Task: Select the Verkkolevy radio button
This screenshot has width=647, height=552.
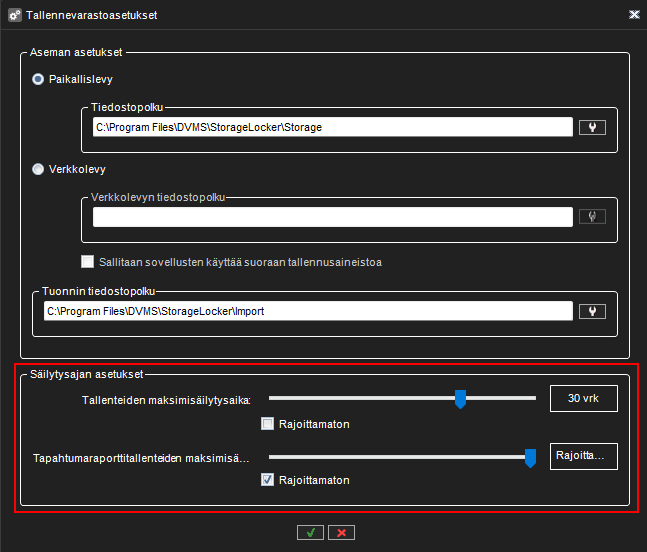Action: (39, 169)
